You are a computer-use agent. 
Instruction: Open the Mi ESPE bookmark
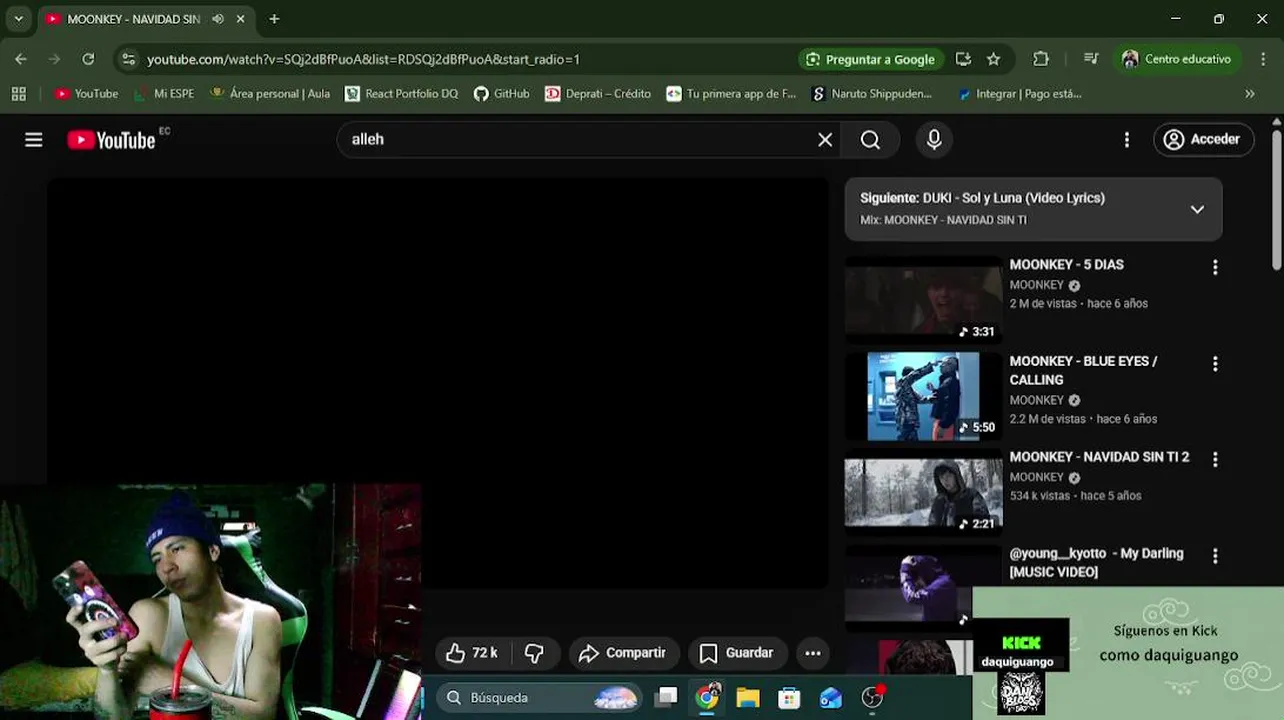[163, 94]
